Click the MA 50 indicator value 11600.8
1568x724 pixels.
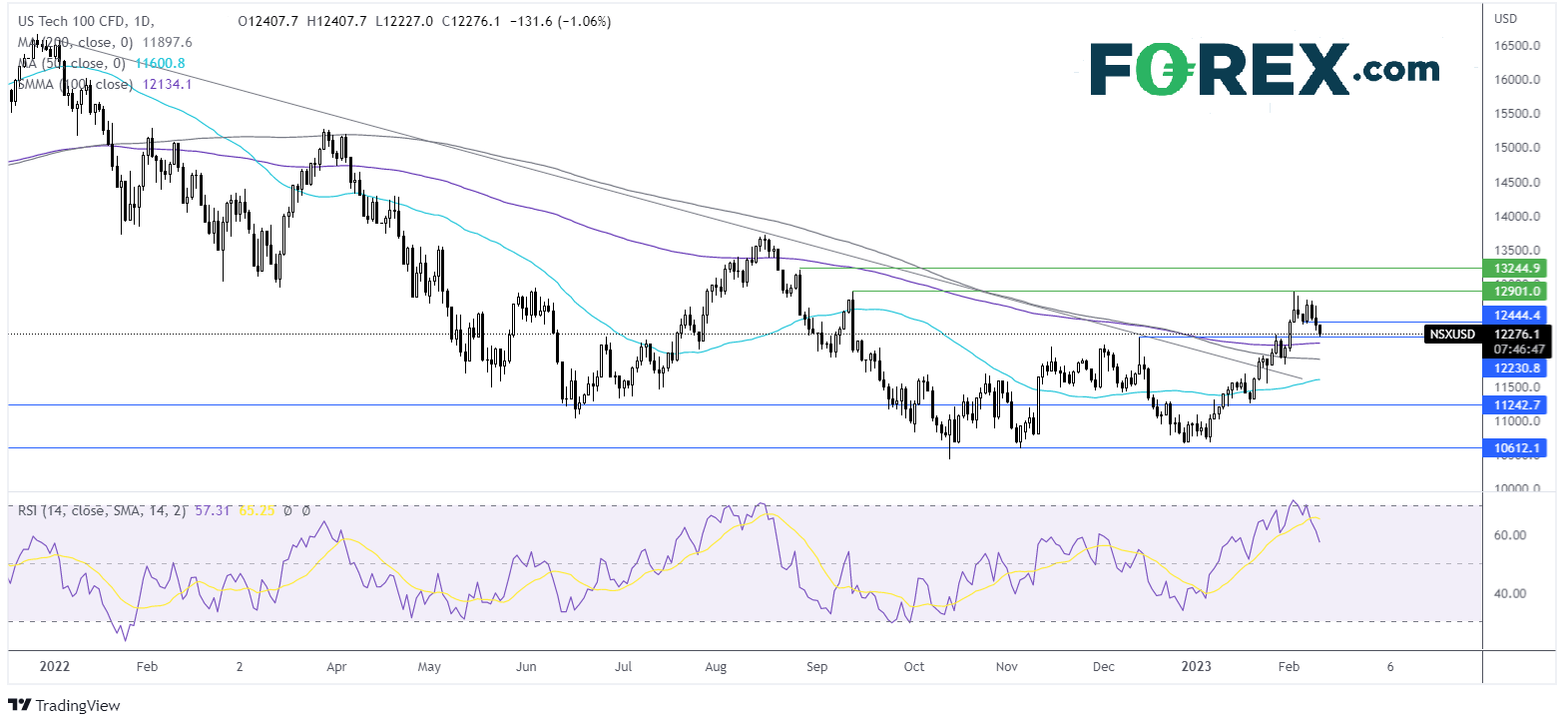tap(160, 63)
